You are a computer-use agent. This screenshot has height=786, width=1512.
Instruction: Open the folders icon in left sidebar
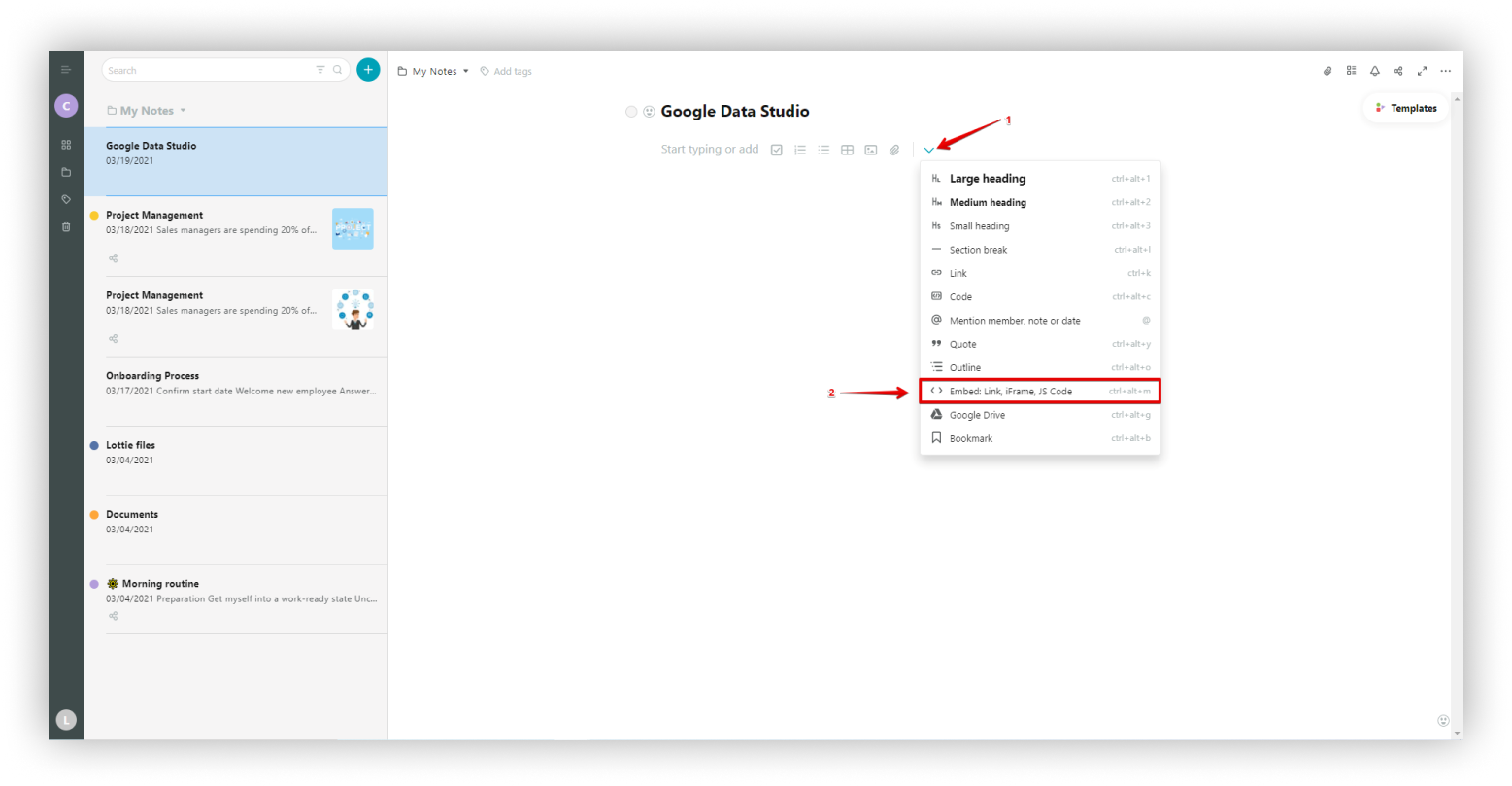coord(66,172)
